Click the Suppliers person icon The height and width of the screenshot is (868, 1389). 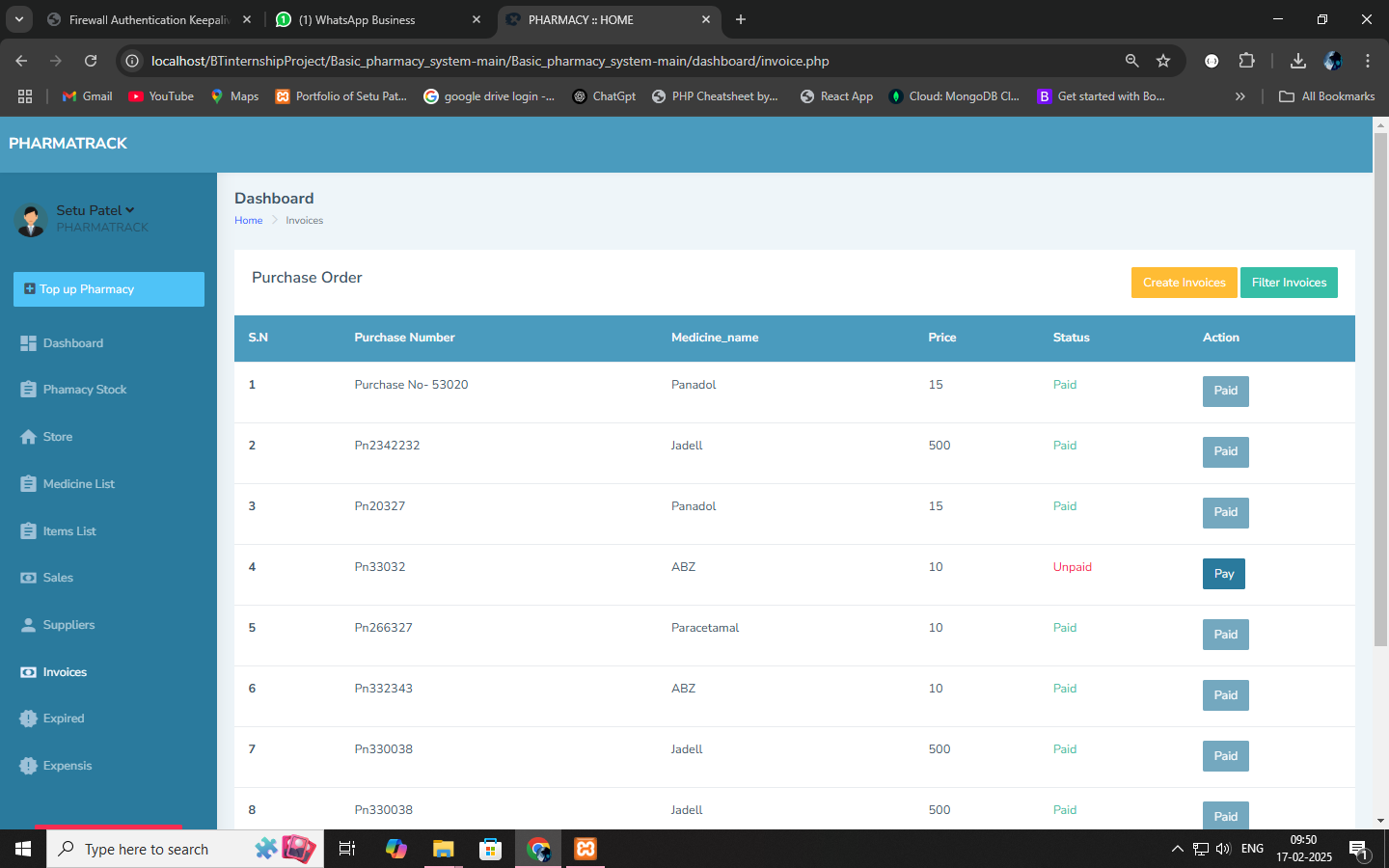(28, 625)
